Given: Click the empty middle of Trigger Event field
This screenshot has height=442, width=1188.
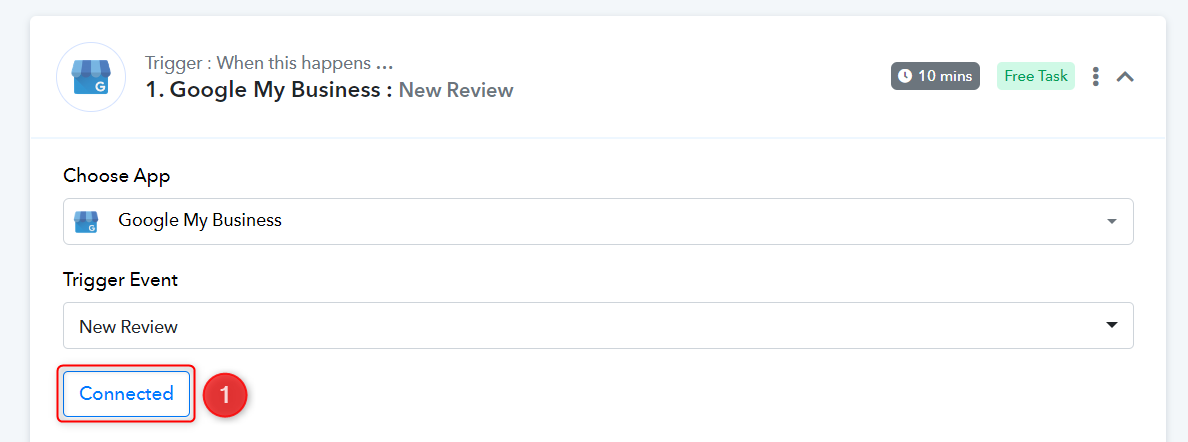Looking at the screenshot, I should 599,325.
